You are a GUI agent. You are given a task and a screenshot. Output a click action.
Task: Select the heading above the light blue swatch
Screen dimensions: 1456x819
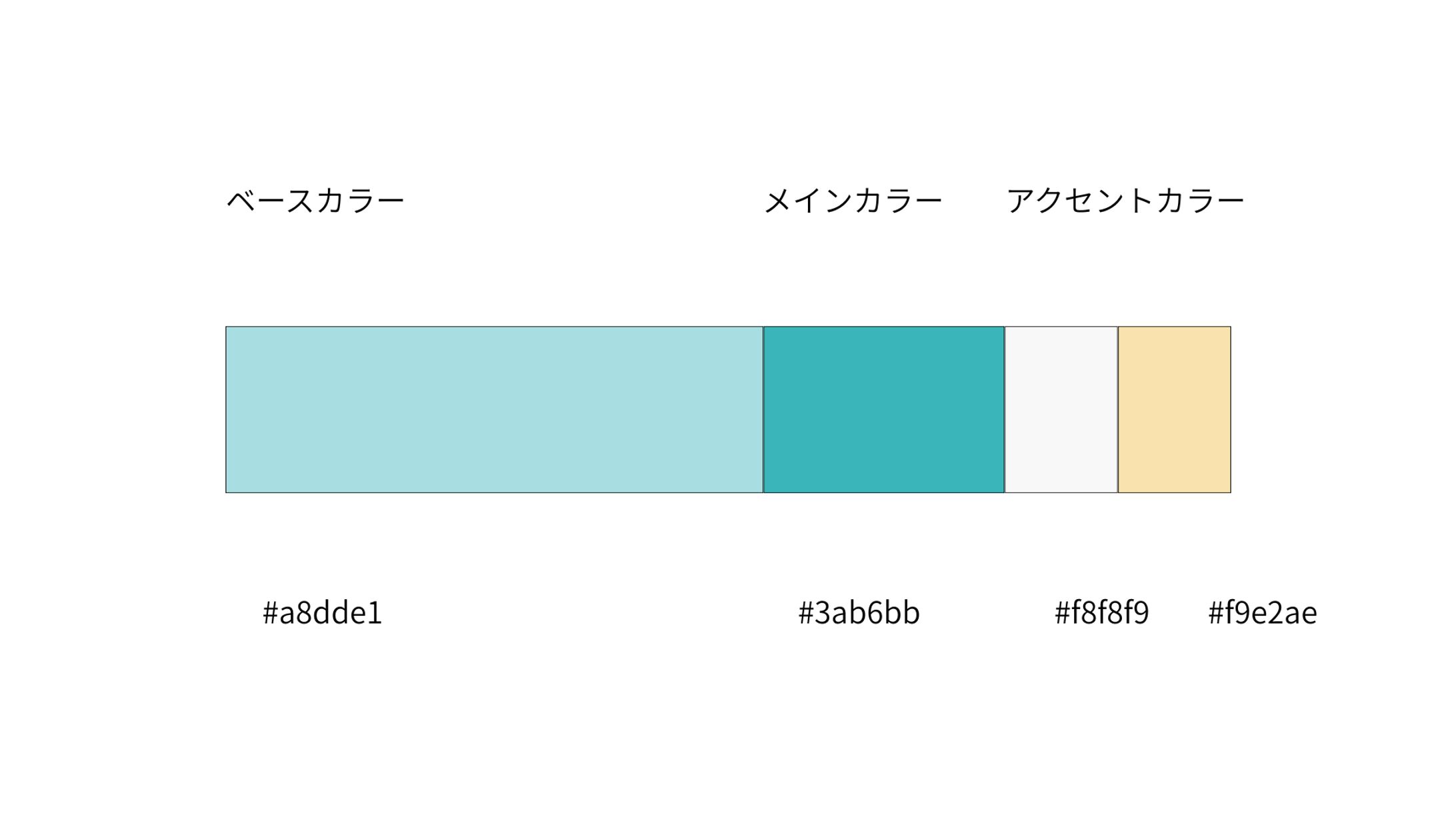[x=315, y=201]
